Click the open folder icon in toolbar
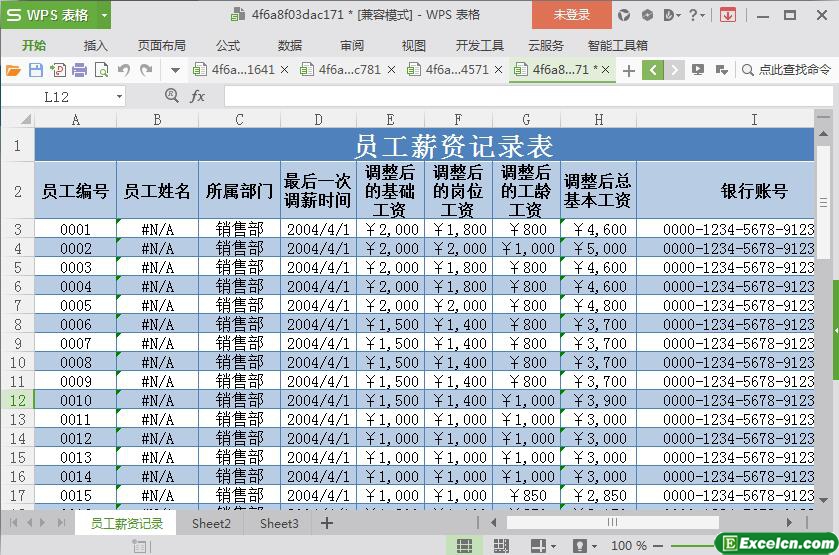 [13, 70]
